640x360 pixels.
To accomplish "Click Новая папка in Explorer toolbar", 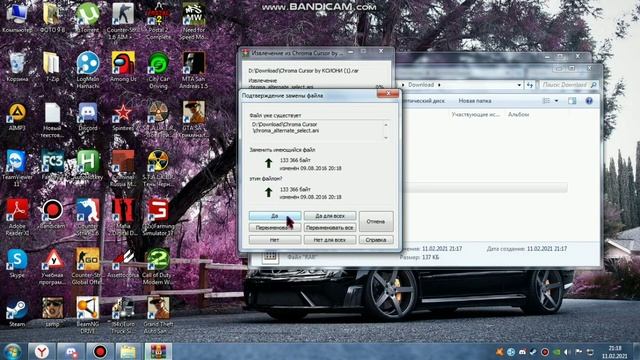I will tap(475, 101).
